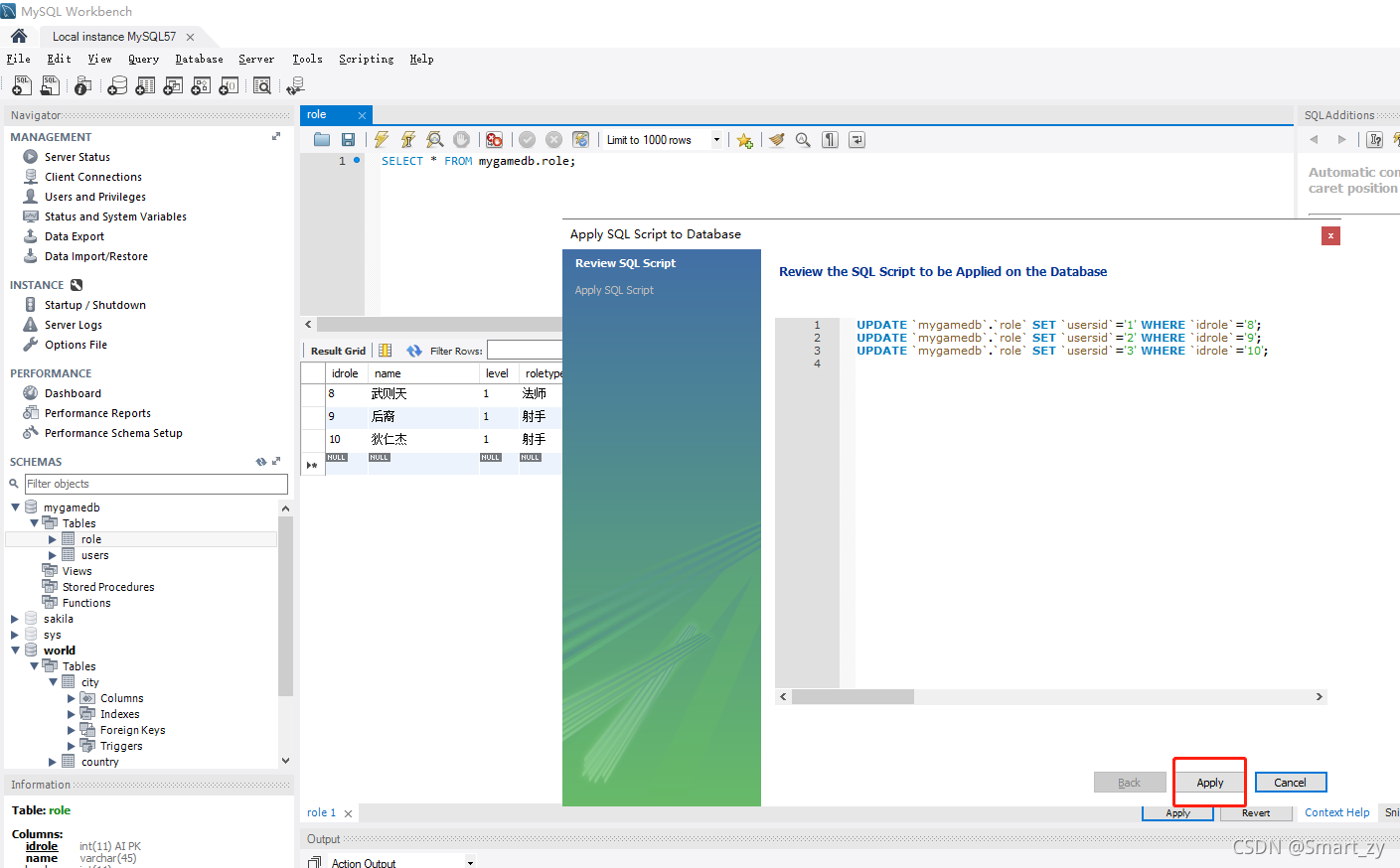Create a new stored procedure icon
This screenshot has width=1400, height=868.
pos(201,86)
